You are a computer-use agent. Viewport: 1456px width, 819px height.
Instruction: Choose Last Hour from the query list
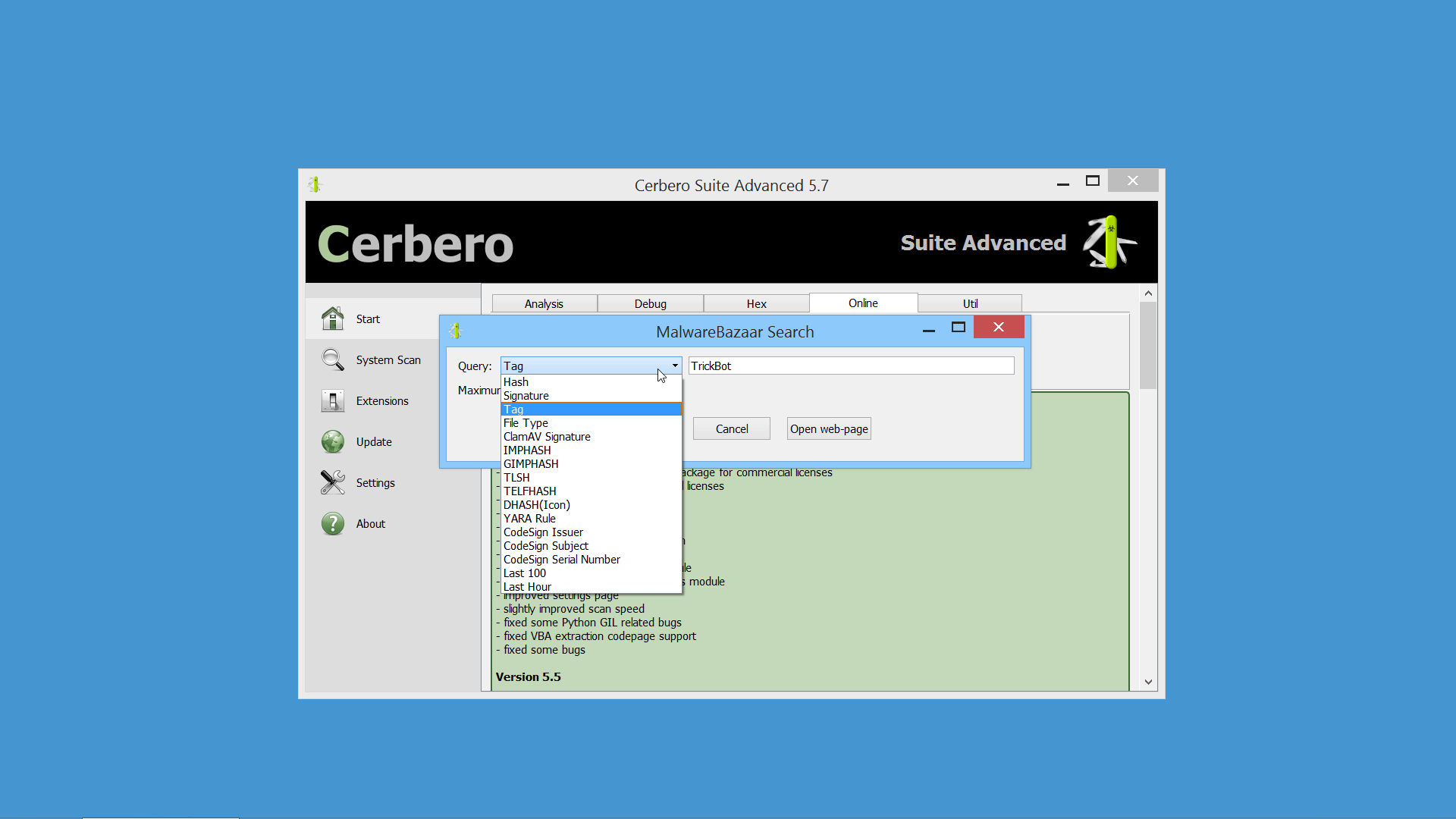591,587
